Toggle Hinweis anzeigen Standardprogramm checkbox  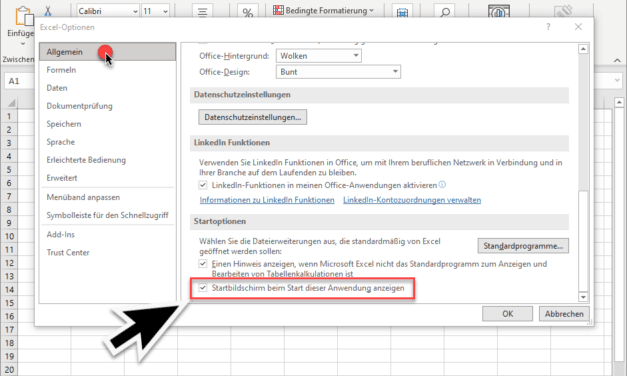(x=203, y=264)
